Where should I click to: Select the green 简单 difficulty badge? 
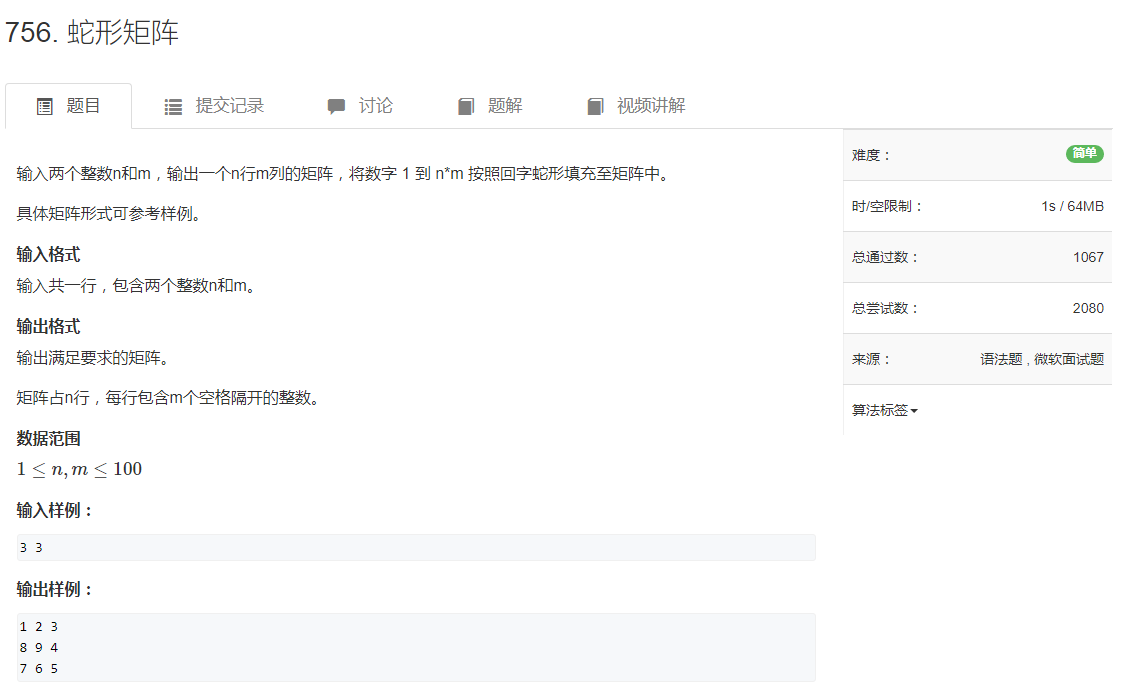coord(1085,154)
